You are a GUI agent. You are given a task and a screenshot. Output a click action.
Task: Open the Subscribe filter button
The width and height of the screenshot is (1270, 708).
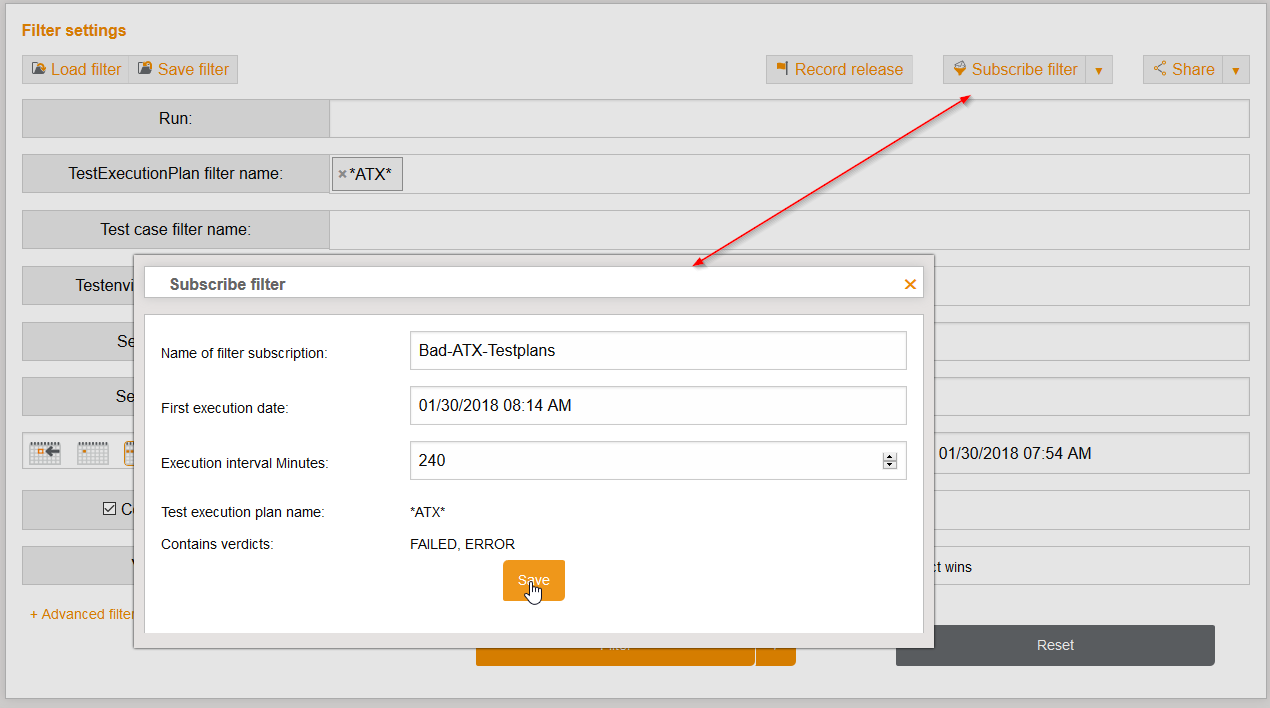coord(1014,69)
